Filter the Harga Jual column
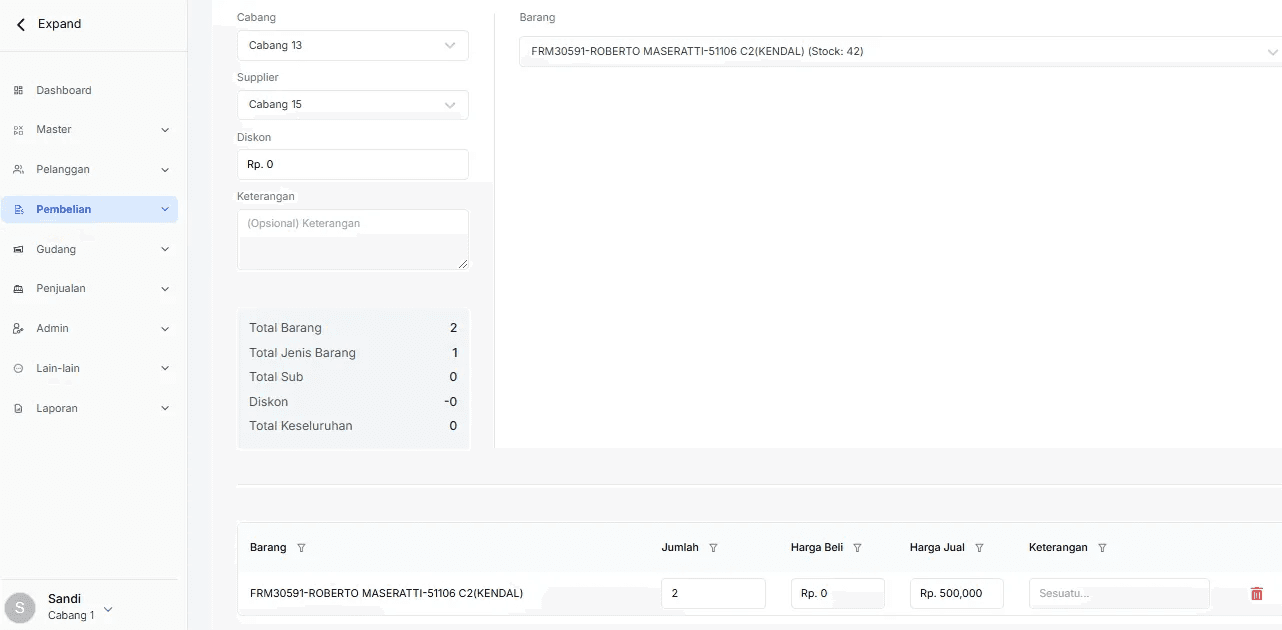 [x=979, y=548]
